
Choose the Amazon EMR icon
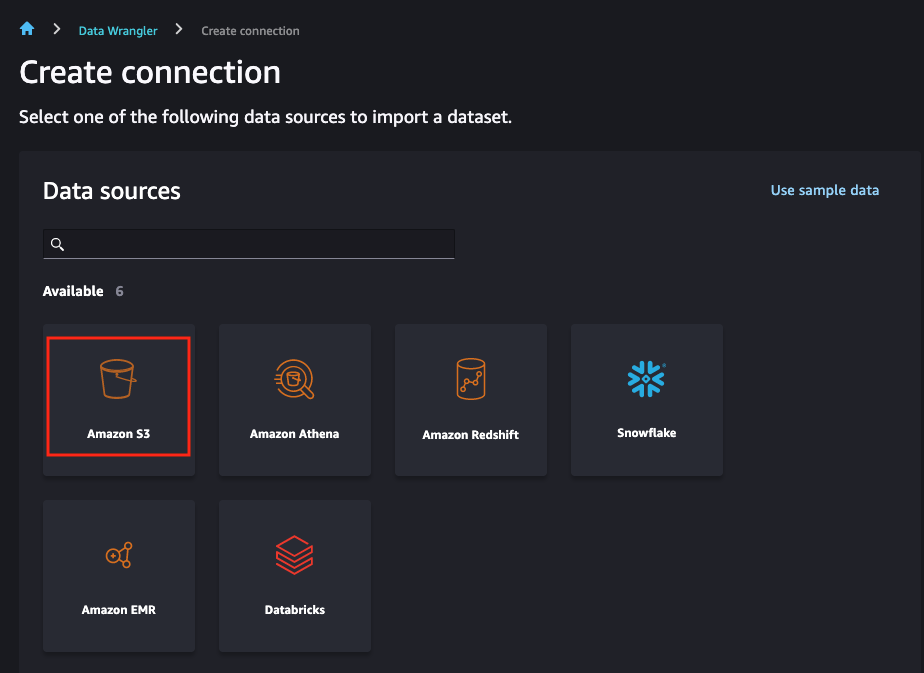coord(119,555)
